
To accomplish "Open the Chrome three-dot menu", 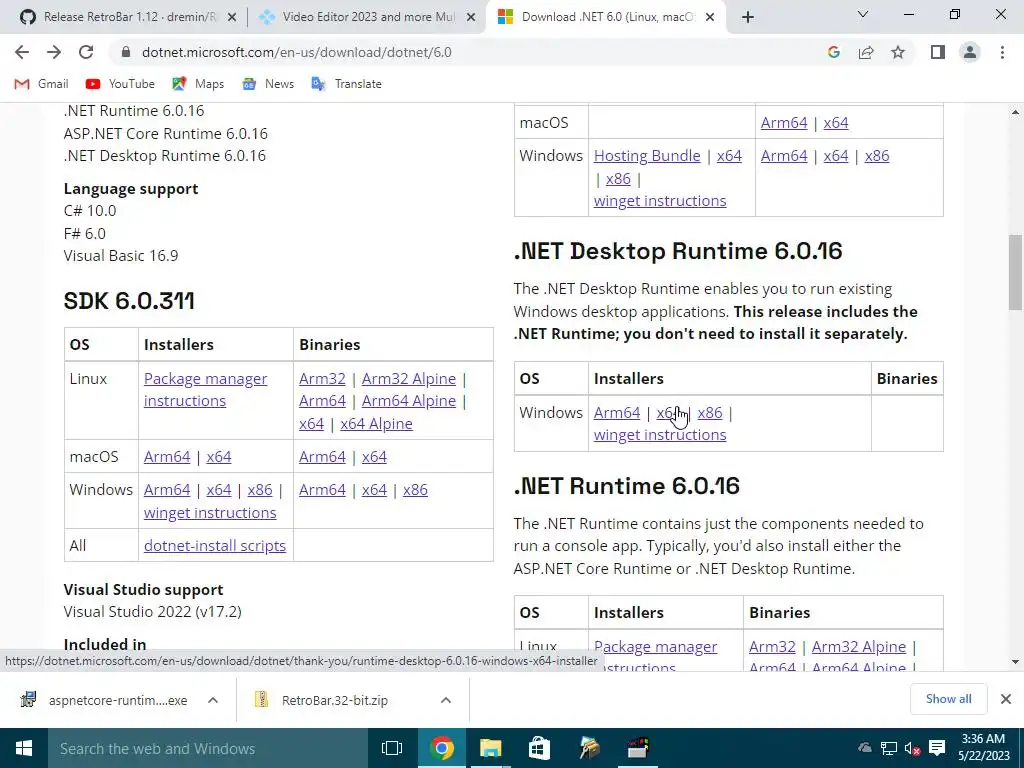I will 1002,52.
